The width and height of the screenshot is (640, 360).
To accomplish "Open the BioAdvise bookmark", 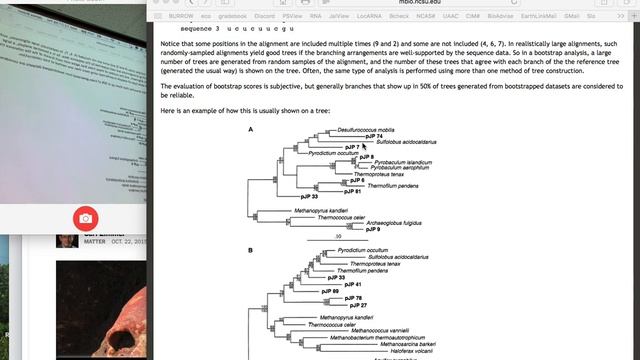I will click(500, 16).
